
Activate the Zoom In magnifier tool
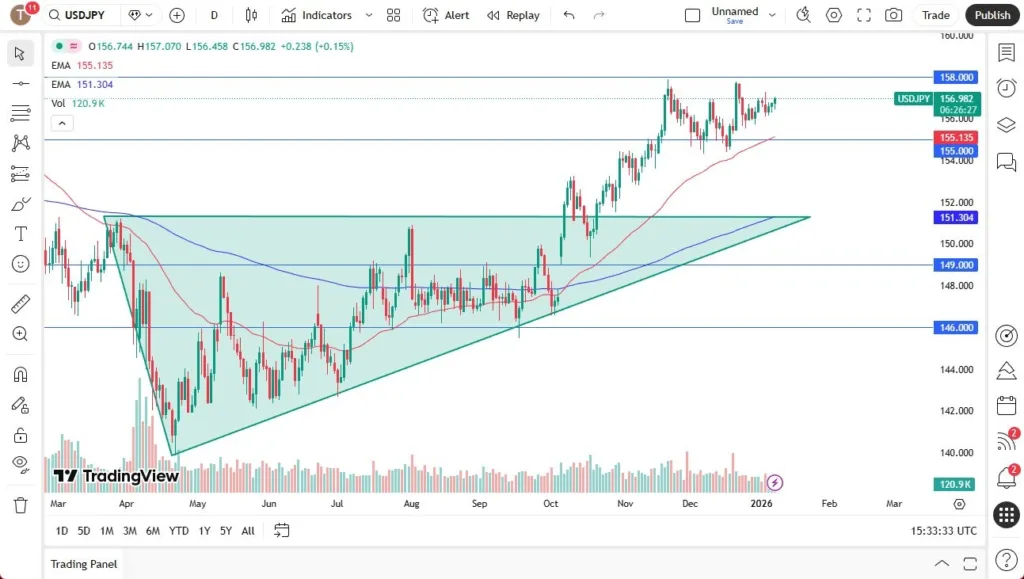[x=20, y=334]
